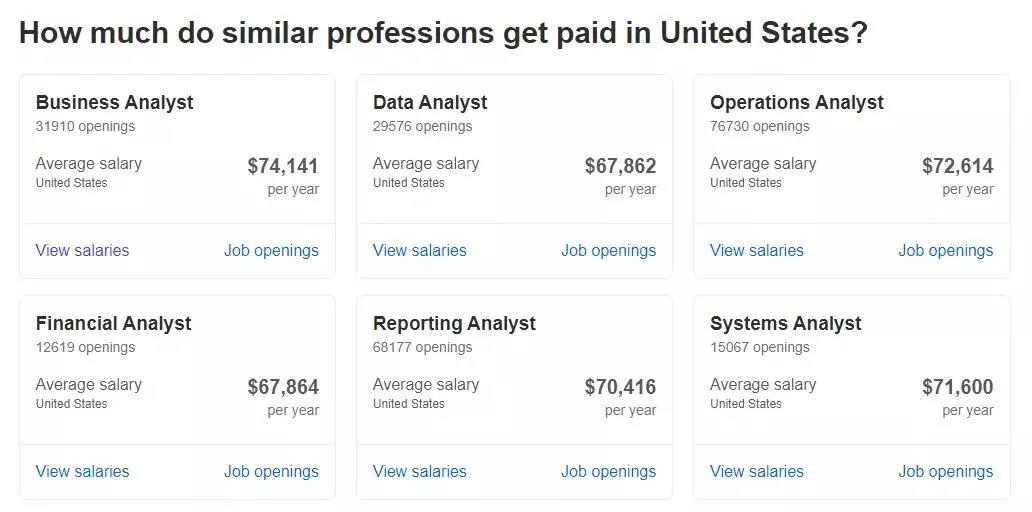View salaries for Reporting Analyst
This screenshot has width=1032, height=512.
click(419, 472)
